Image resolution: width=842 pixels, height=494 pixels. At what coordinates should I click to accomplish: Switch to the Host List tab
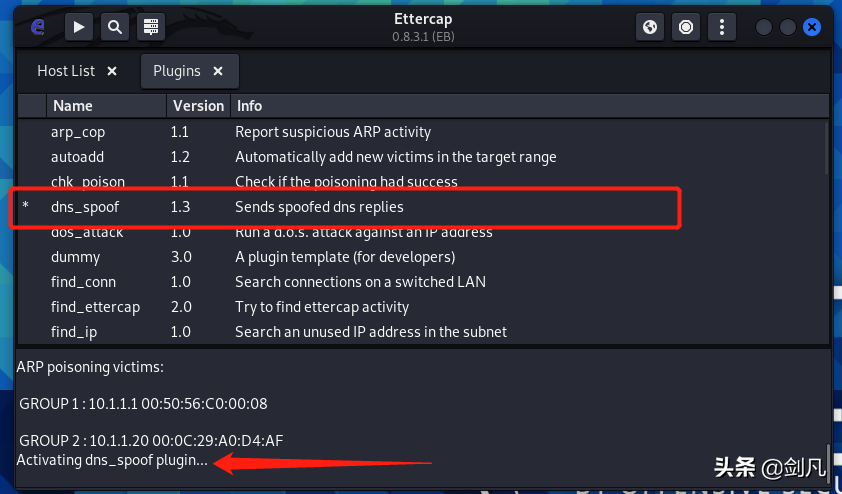click(66, 71)
